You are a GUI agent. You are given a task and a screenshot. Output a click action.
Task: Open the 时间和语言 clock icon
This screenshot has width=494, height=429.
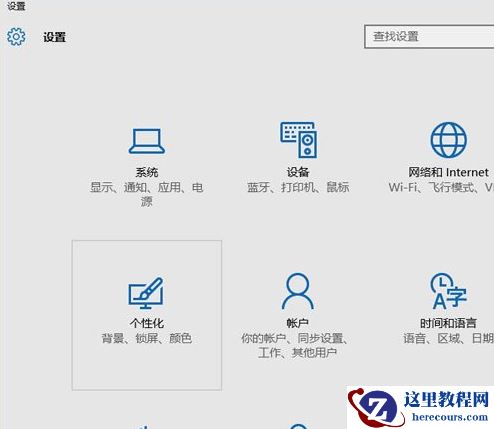click(x=448, y=291)
